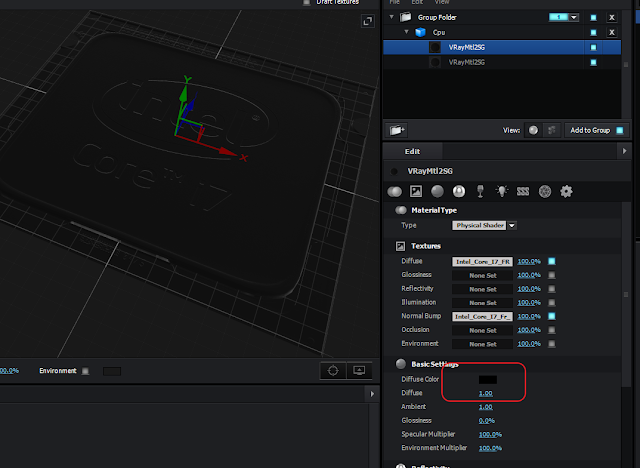Viewport: 640px width, 468px height.
Task: Click the dropdown arrow next to Physical Shader
Action: (512, 225)
